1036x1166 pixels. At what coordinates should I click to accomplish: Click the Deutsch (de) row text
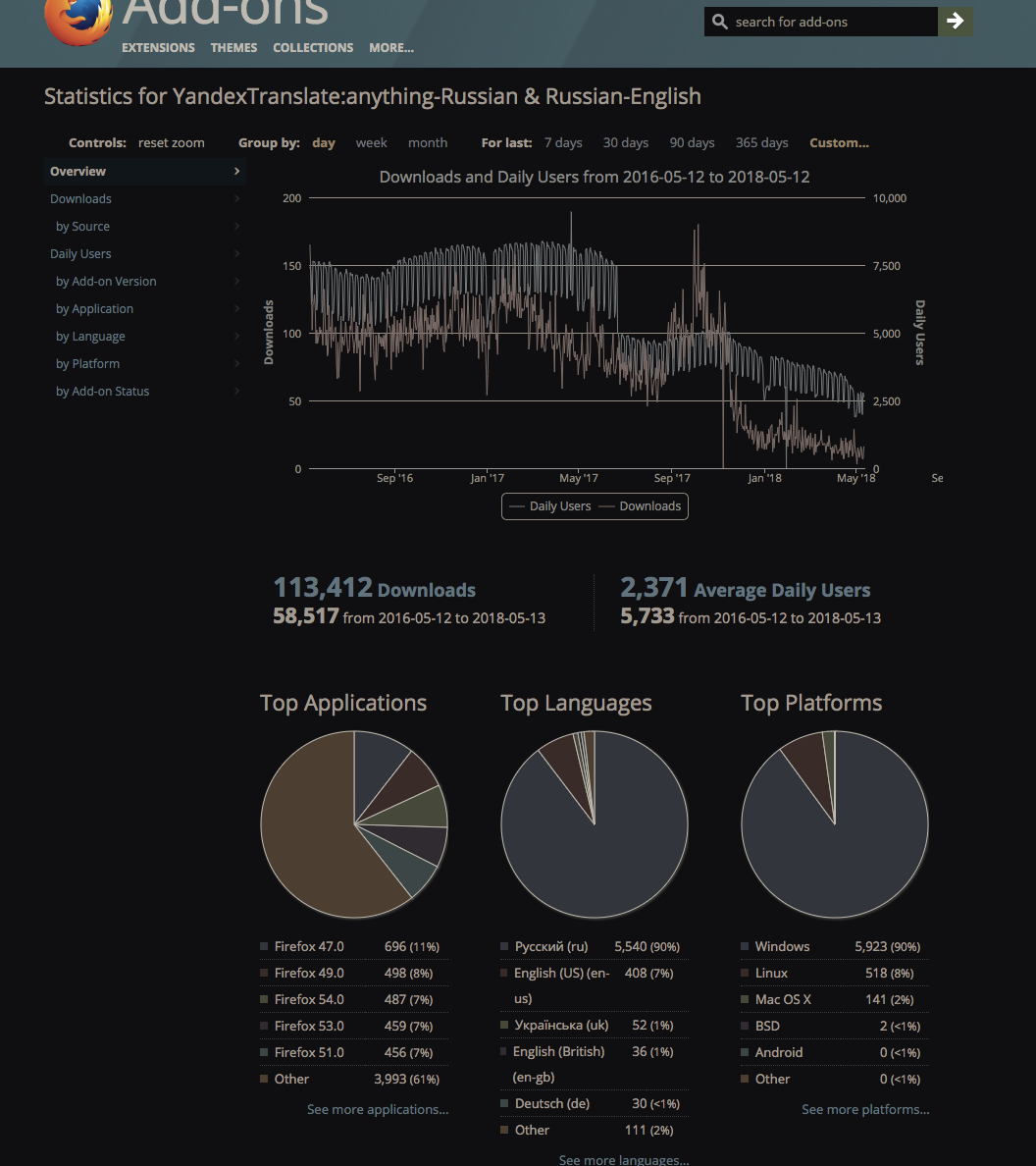552,1103
